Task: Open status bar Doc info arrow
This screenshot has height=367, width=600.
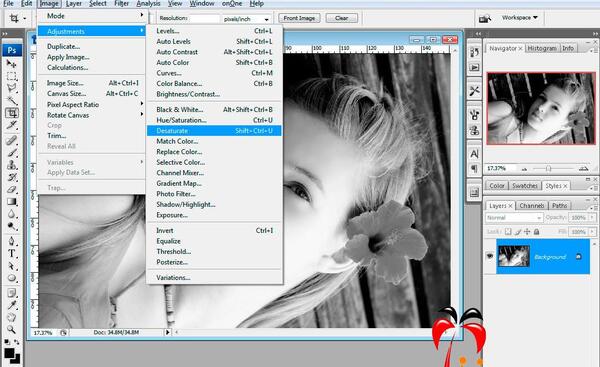Action: [167, 332]
